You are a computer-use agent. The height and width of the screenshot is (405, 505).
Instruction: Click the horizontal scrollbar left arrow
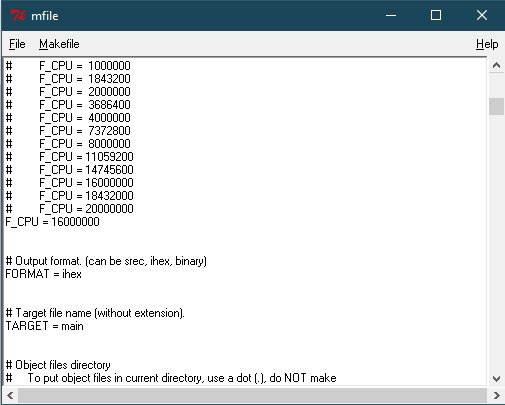click(10, 396)
